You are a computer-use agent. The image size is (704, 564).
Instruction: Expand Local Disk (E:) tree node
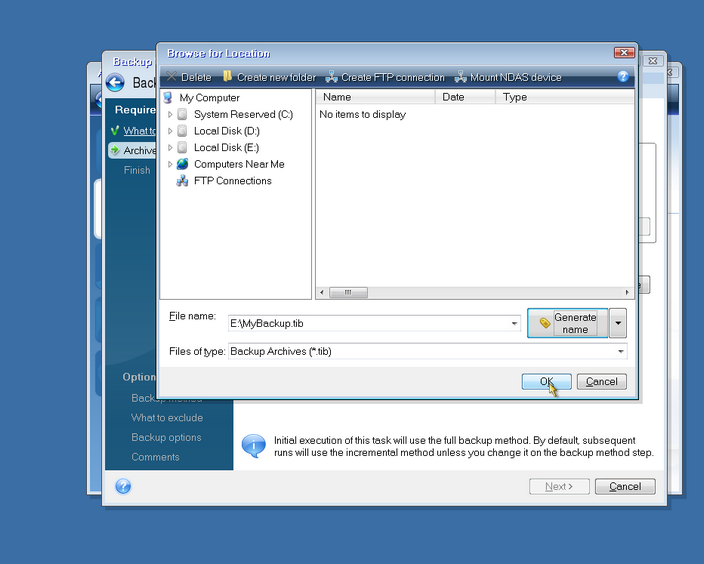pyautogui.click(x=170, y=148)
